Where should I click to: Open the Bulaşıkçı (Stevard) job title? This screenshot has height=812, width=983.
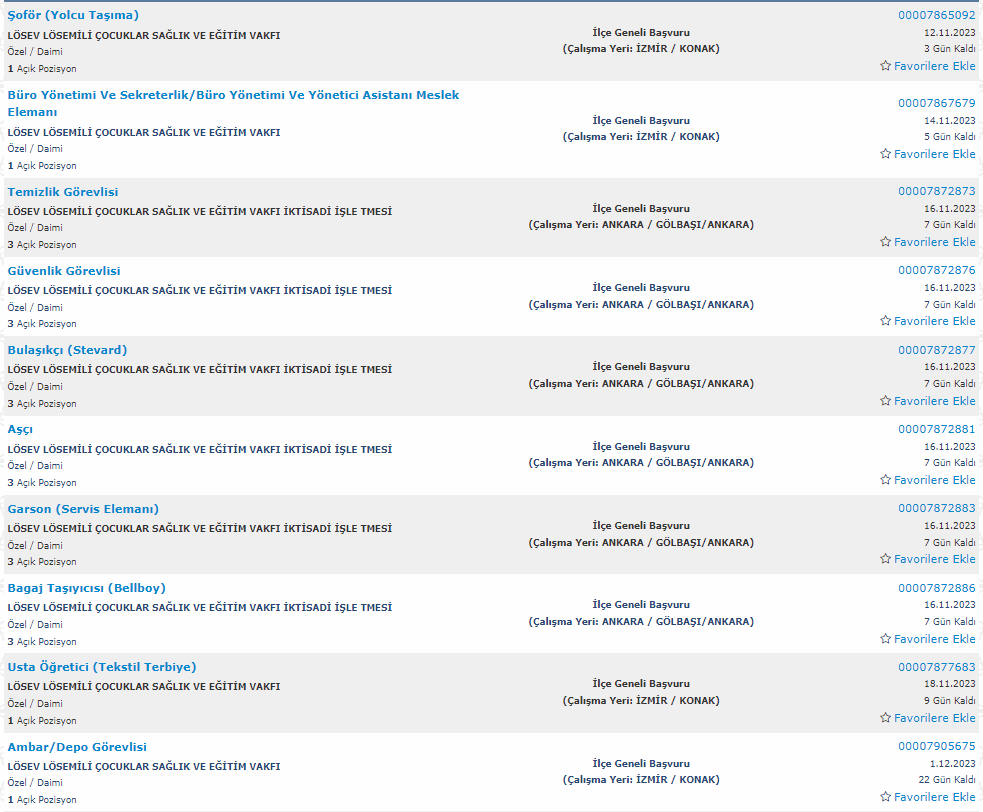67,350
